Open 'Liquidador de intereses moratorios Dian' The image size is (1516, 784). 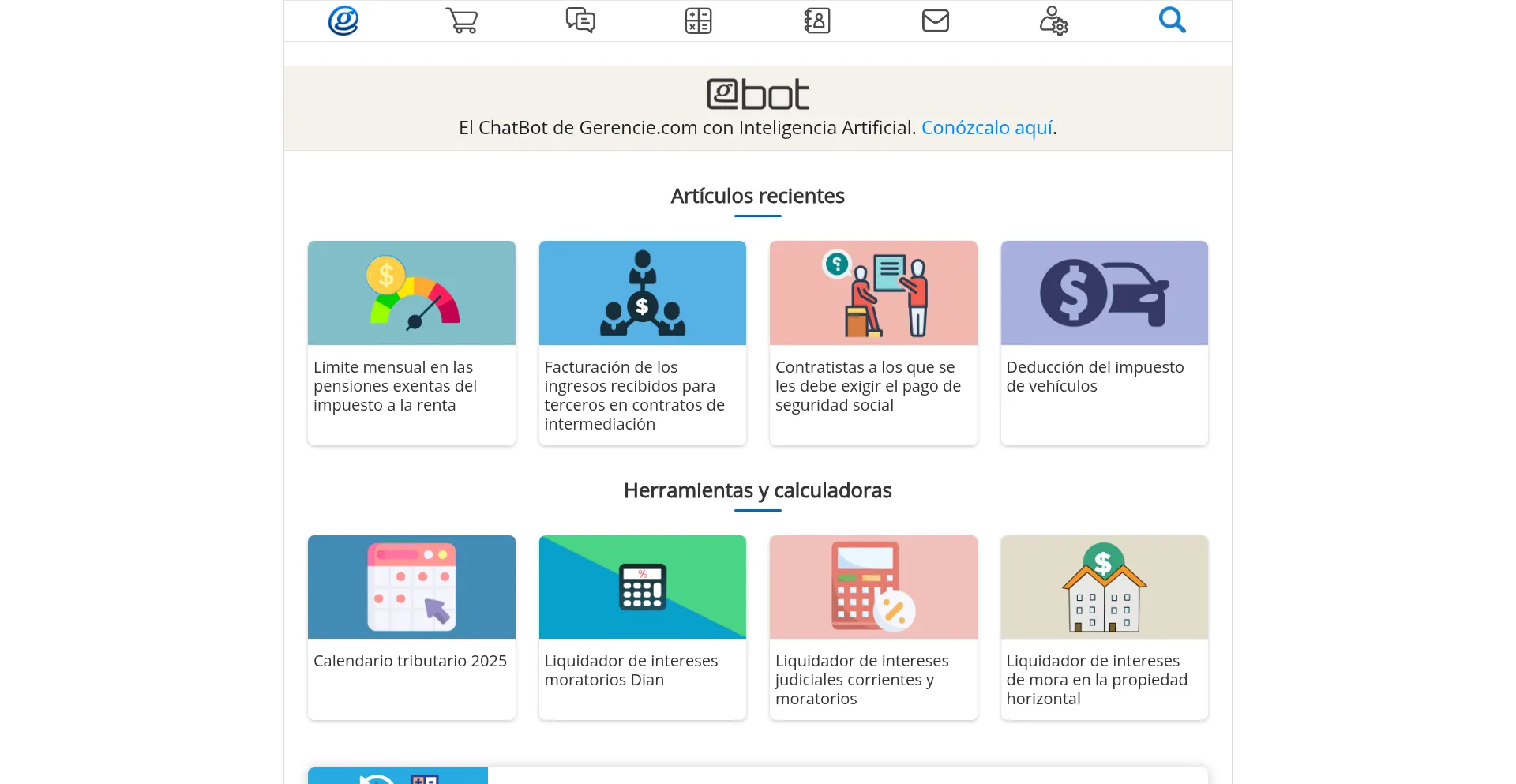tap(631, 670)
